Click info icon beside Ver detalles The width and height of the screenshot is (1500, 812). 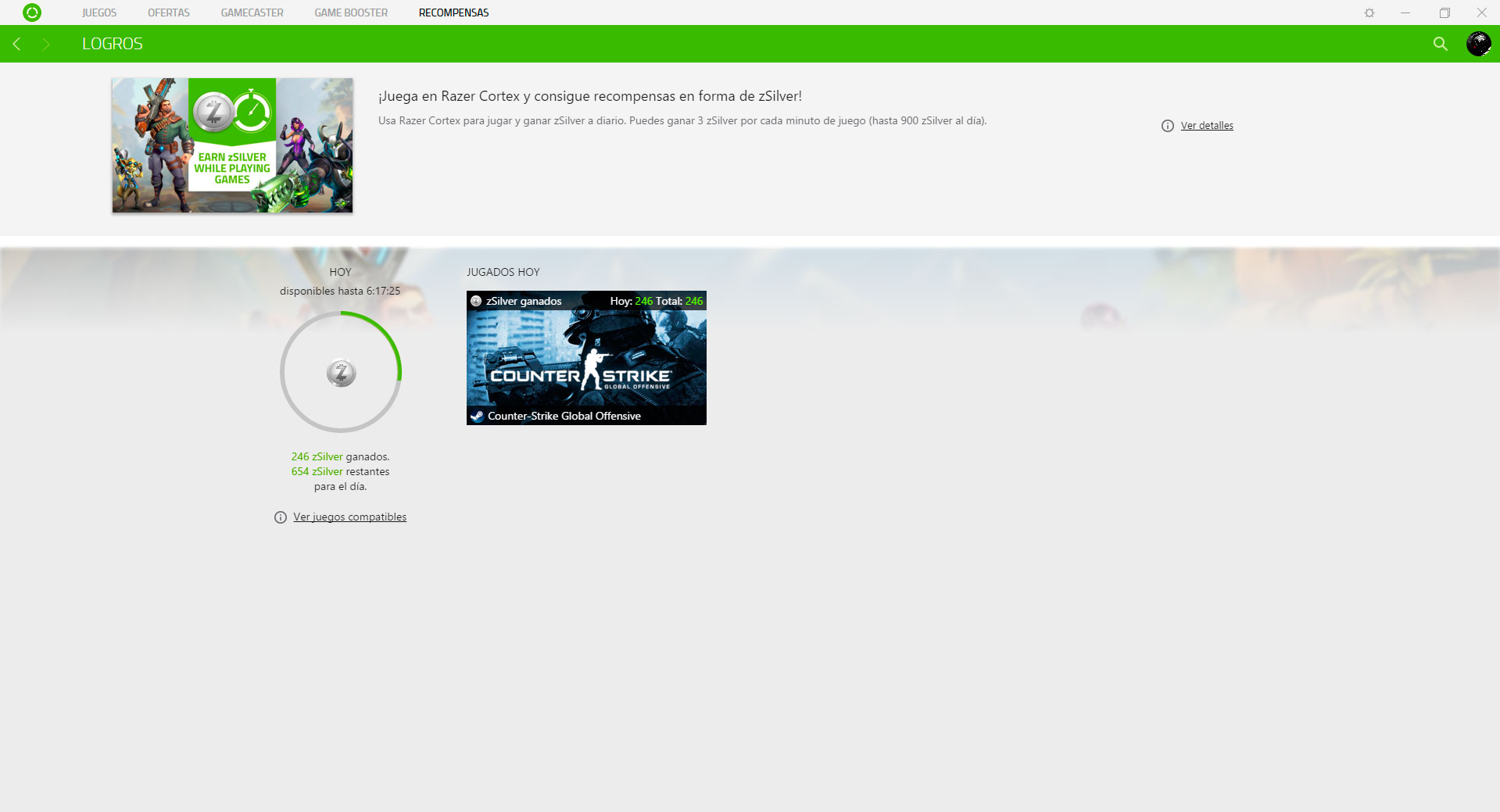coord(1168,126)
